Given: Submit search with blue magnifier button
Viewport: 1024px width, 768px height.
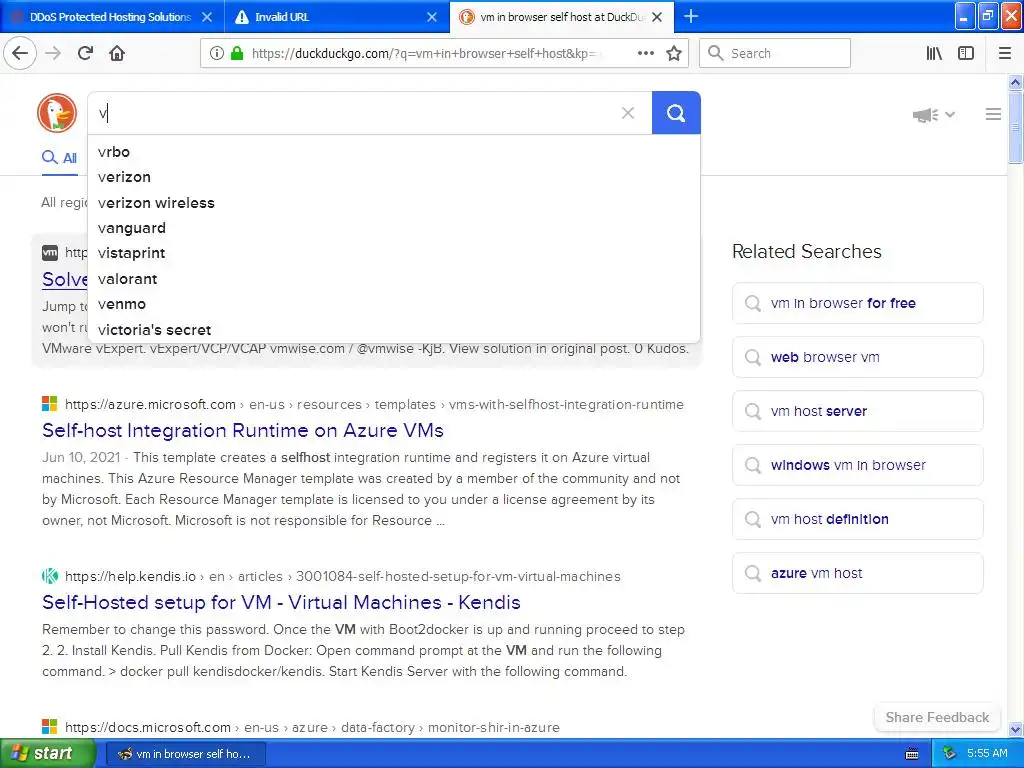Looking at the screenshot, I should pos(676,113).
